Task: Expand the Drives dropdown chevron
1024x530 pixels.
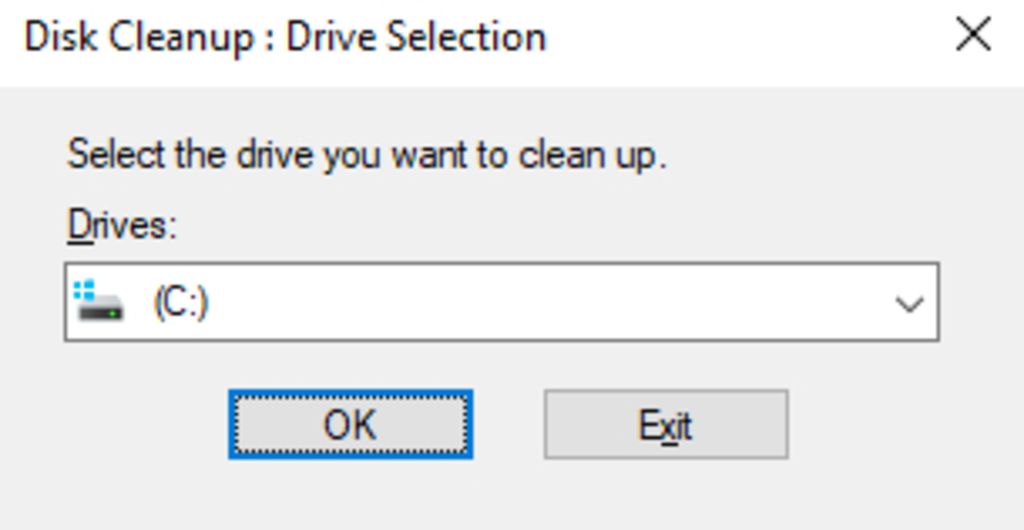Action: coord(909,304)
